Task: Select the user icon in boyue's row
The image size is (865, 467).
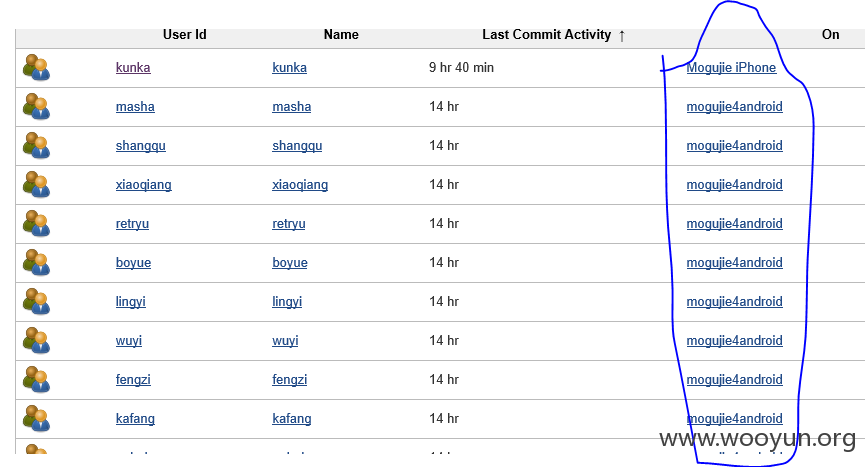Action: pyautogui.click(x=36, y=263)
